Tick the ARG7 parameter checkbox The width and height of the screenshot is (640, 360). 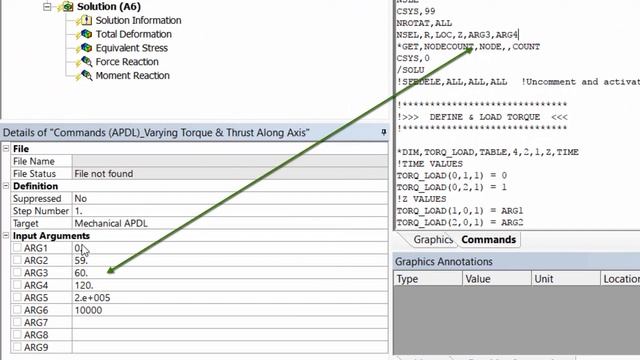tap(17, 322)
